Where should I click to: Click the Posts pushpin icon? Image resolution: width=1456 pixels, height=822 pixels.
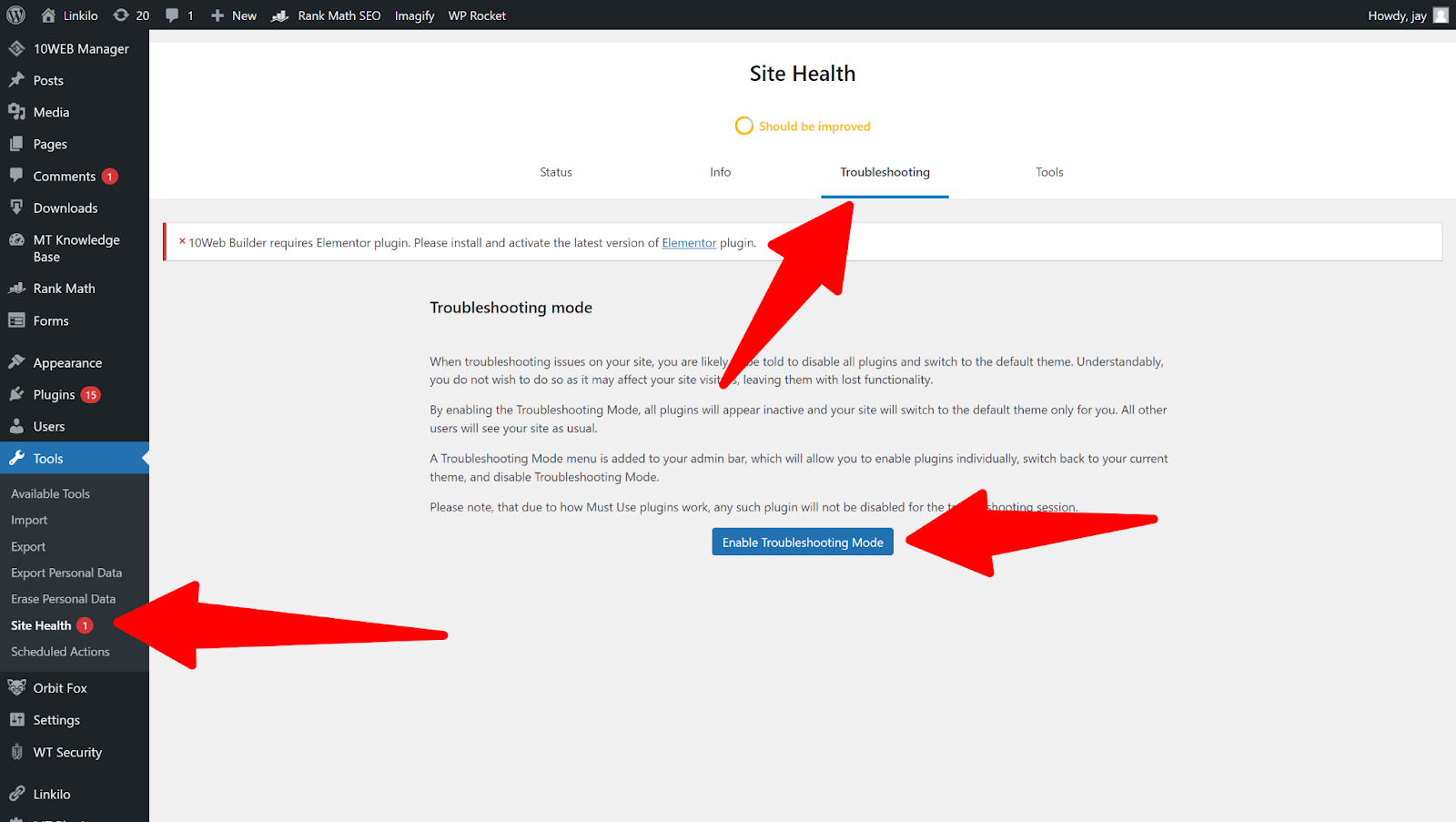(16, 80)
